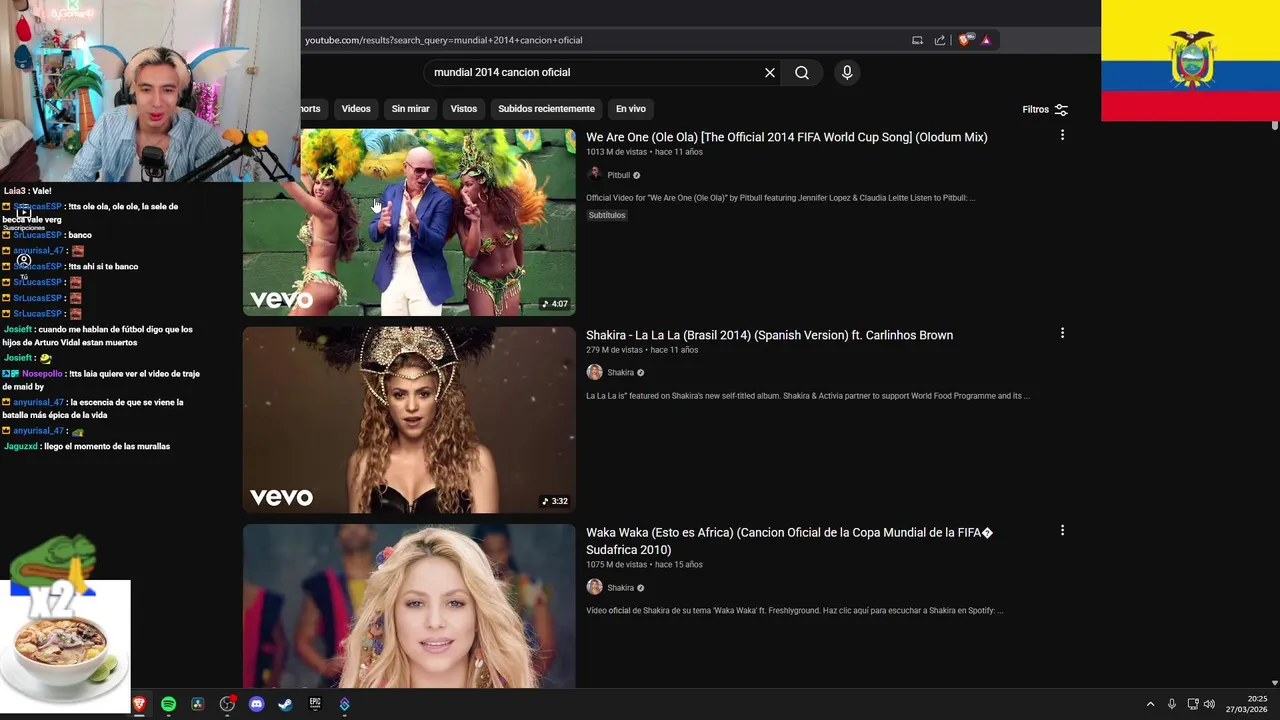Screen dimensions: 1280x720
Task: Clear the search box with the X icon
Action: [770, 73]
